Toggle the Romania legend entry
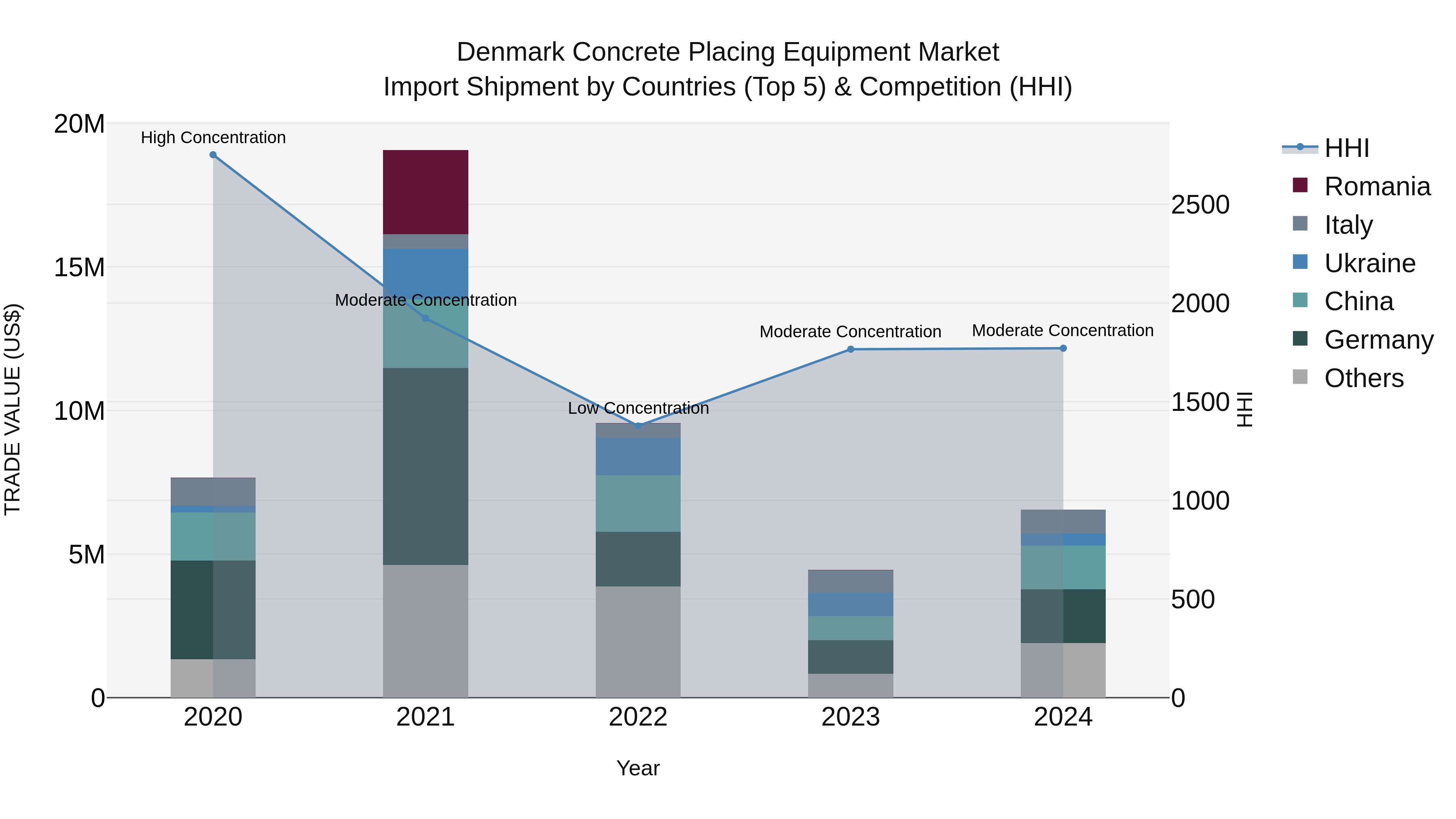The image size is (1456, 819). 1362,186
